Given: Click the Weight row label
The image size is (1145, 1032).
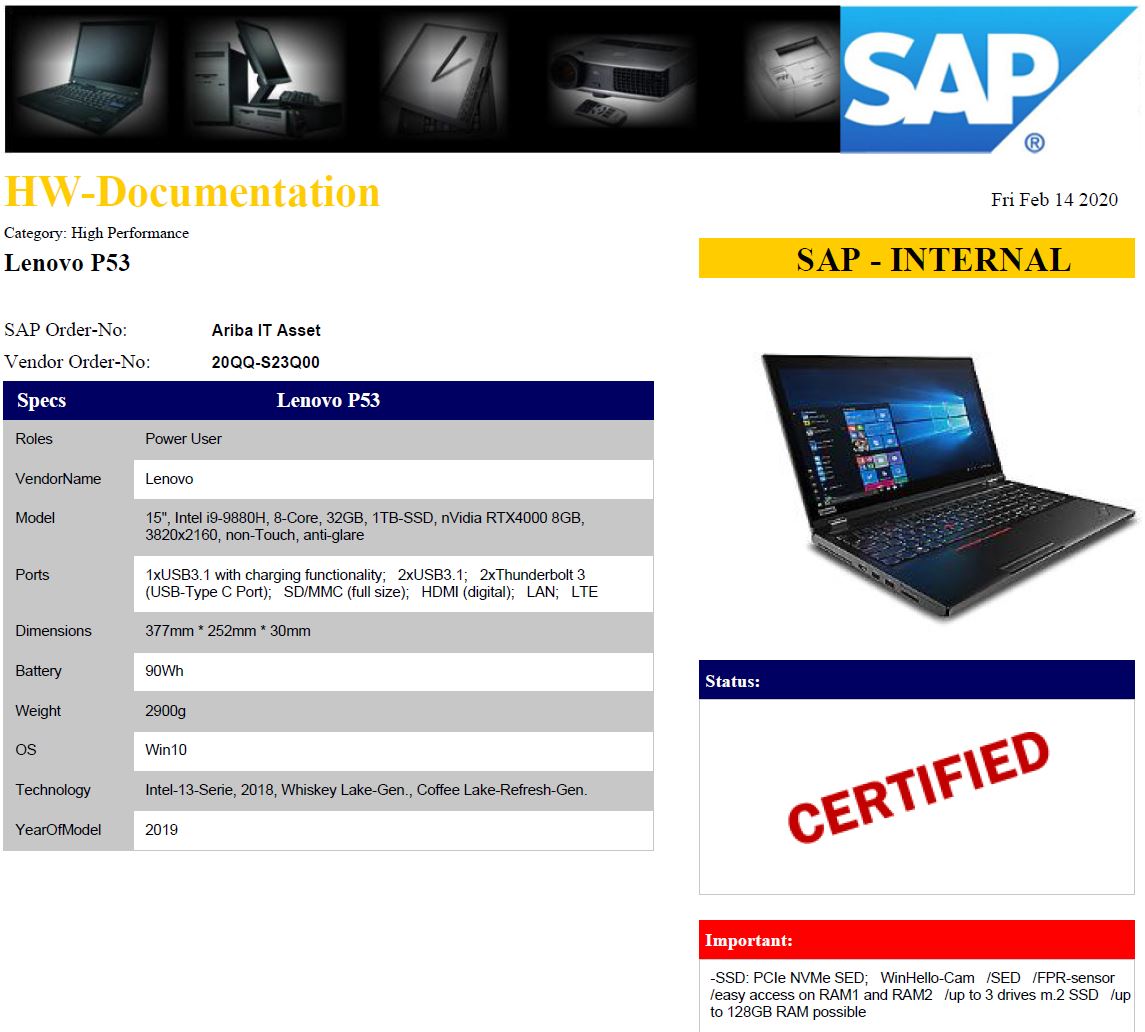Looking at the screenshot, I should 38,711.
